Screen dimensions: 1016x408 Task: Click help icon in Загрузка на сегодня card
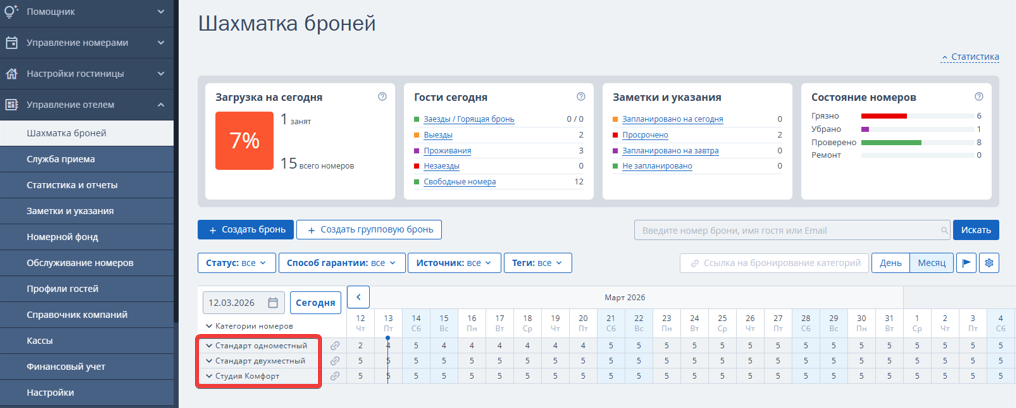pyautogui.click(x=382, y=97)
